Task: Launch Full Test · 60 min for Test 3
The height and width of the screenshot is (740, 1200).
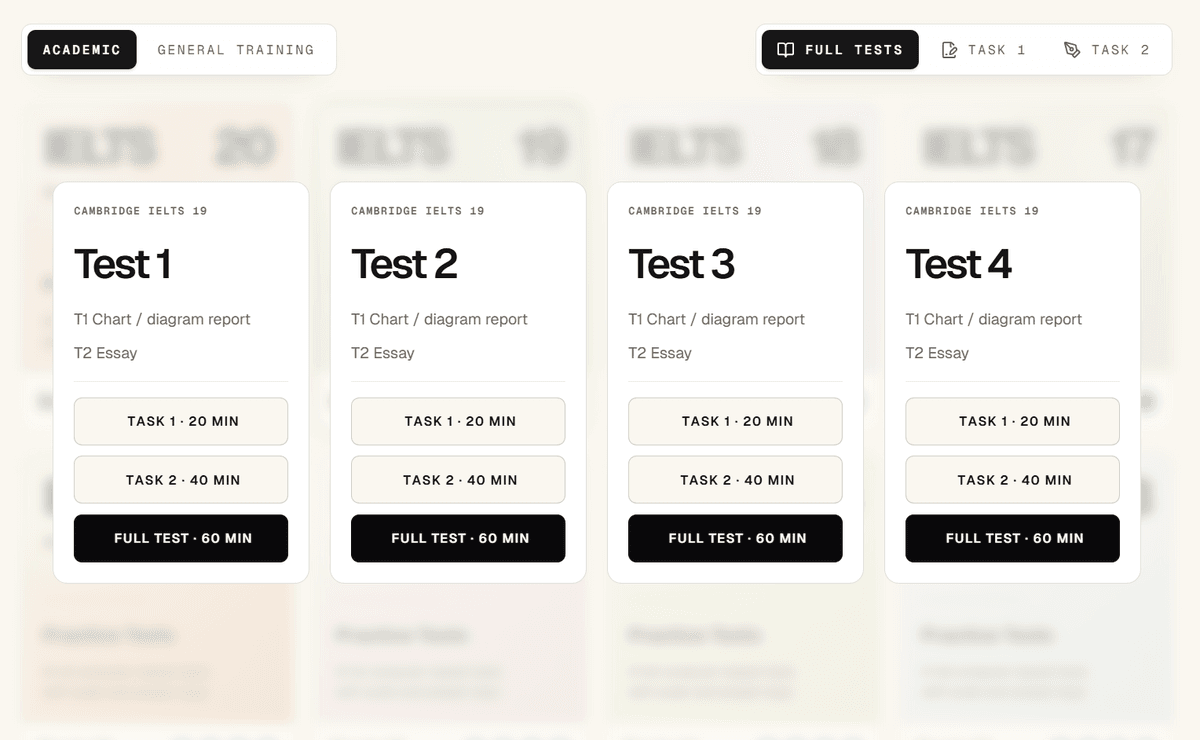Action: point(735,538)
